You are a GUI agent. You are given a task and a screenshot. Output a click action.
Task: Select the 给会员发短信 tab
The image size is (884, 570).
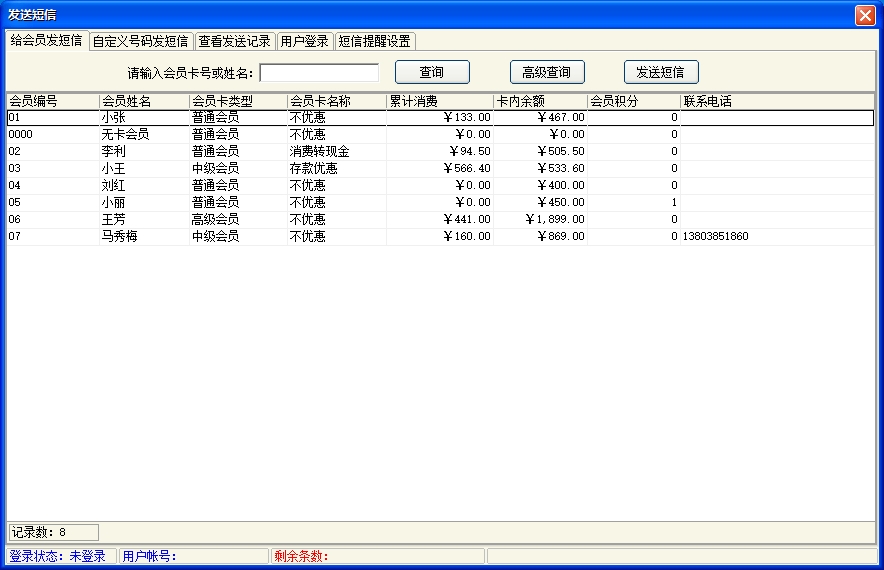(x=46, y=40)
